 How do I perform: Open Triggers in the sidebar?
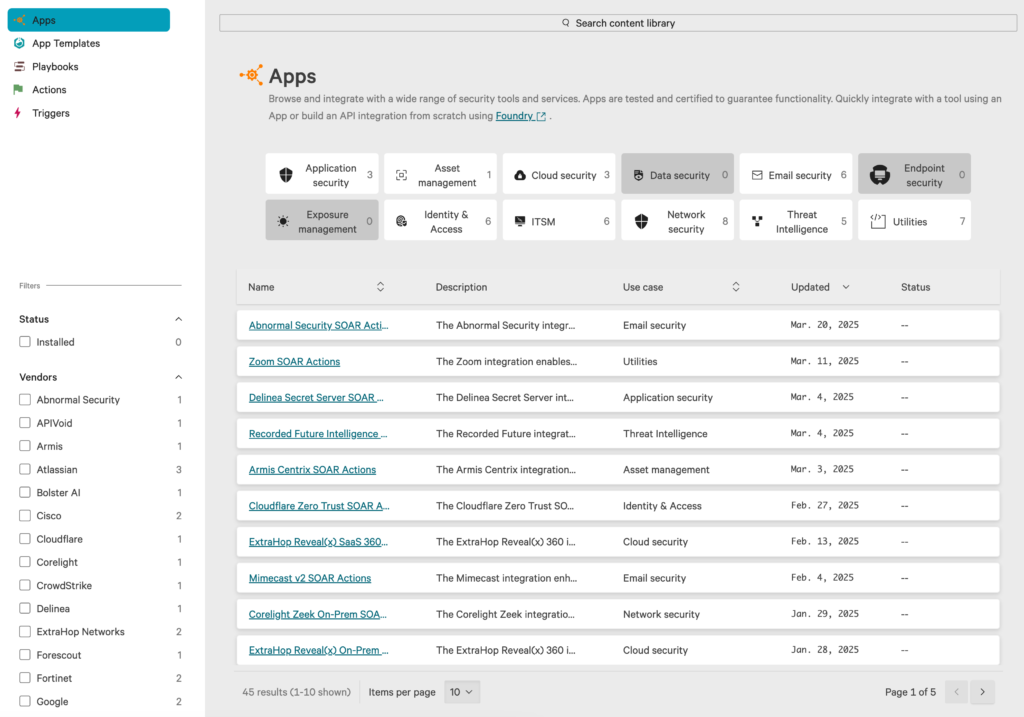click(x=51, y=113)
